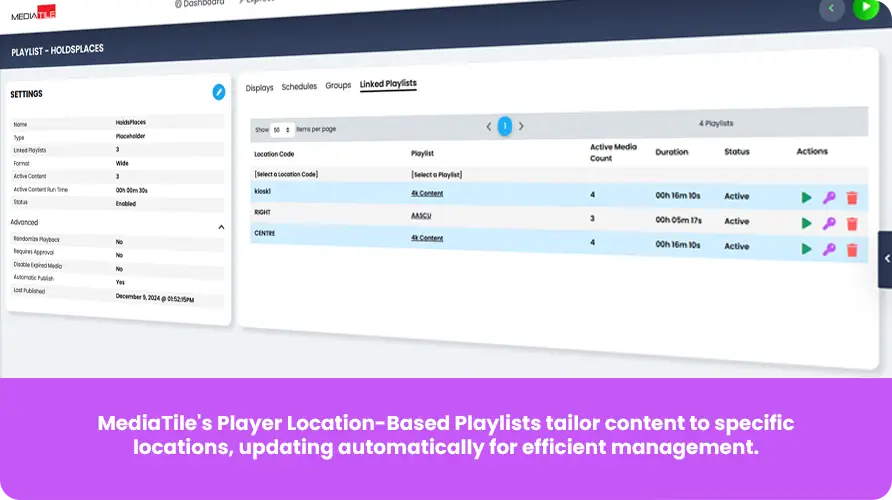This screenshot has width=892, height=500.
Task: Expand the side panel arrow at right edge
Action: [x=886, y=259]
